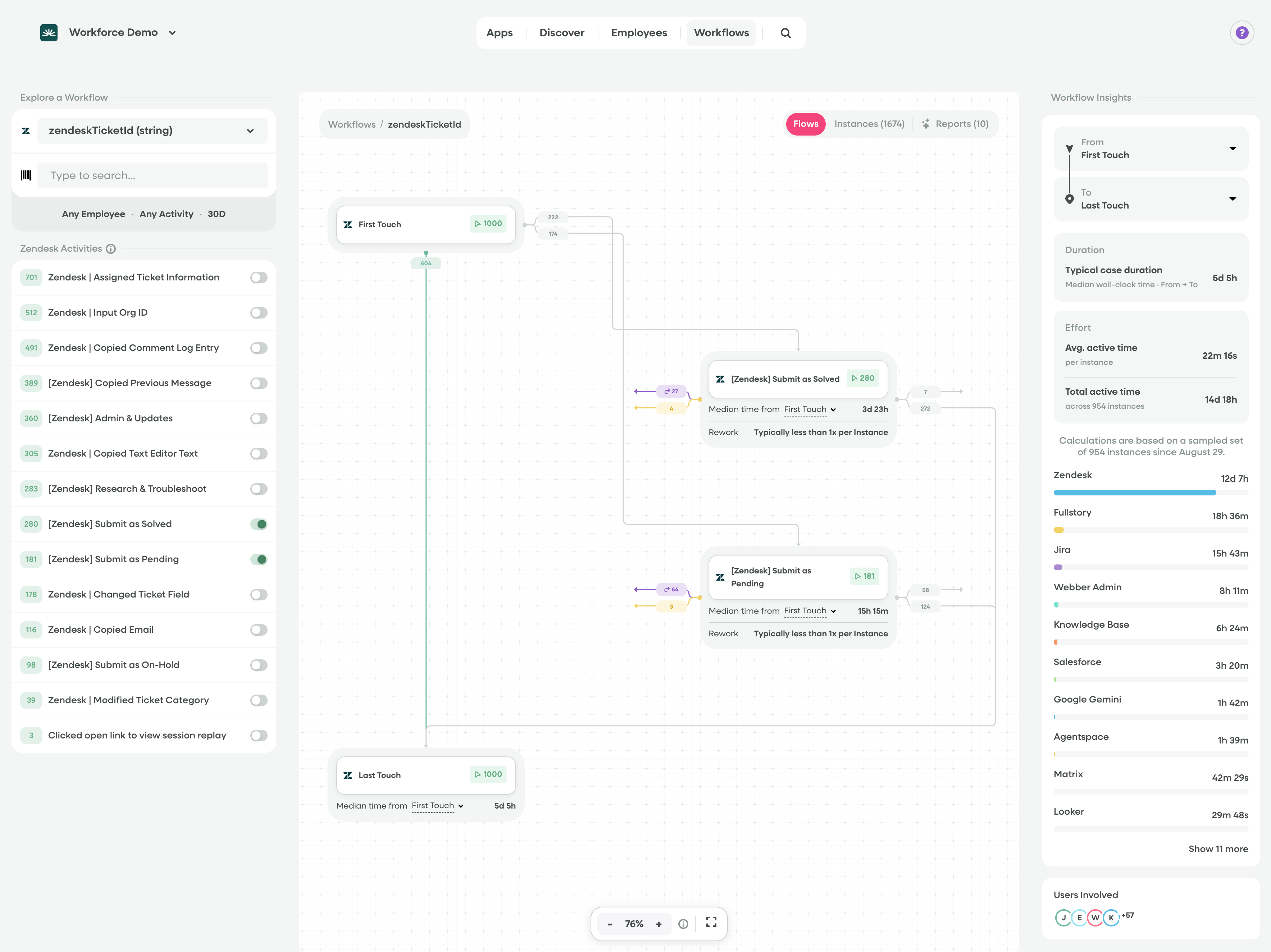Click the purple rework loop badge 64
This screenshot has width=1271, height=952.
click(x=671, y=590)
